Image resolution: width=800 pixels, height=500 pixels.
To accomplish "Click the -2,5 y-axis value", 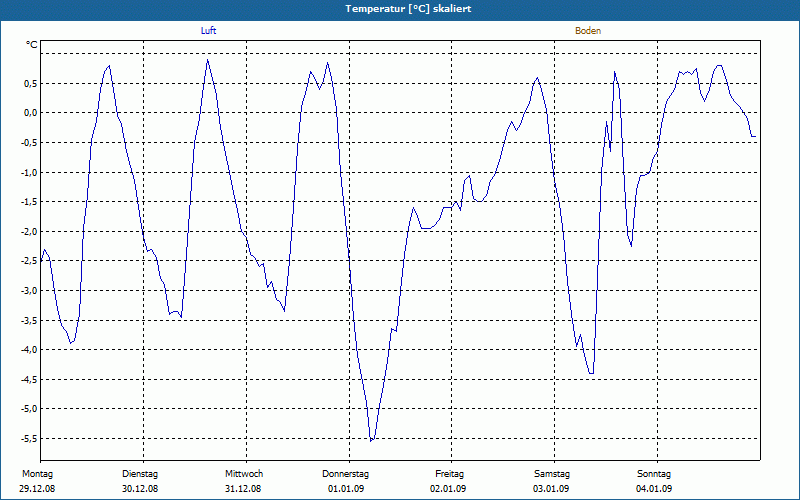I will pos(28,261).
